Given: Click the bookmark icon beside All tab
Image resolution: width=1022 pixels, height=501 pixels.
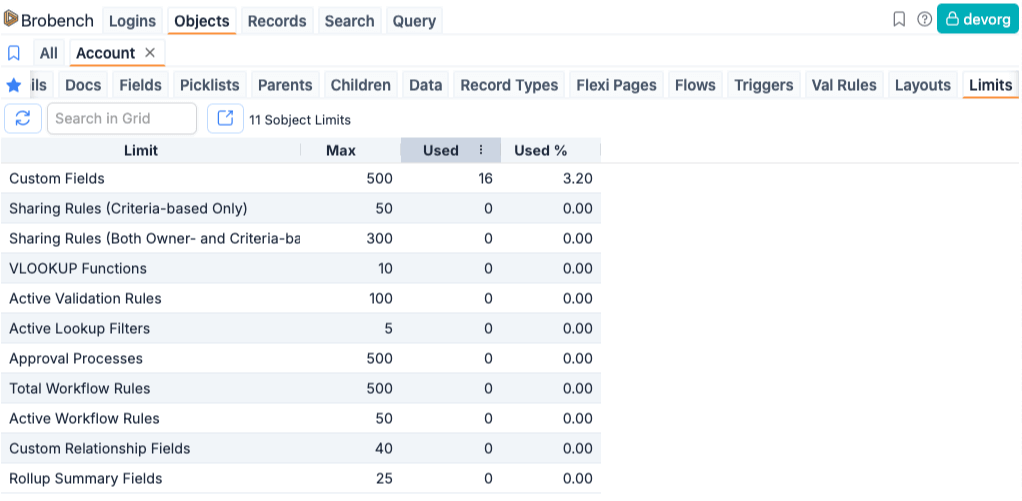Looking at the screenshot, I should click(x=14, y=53).
